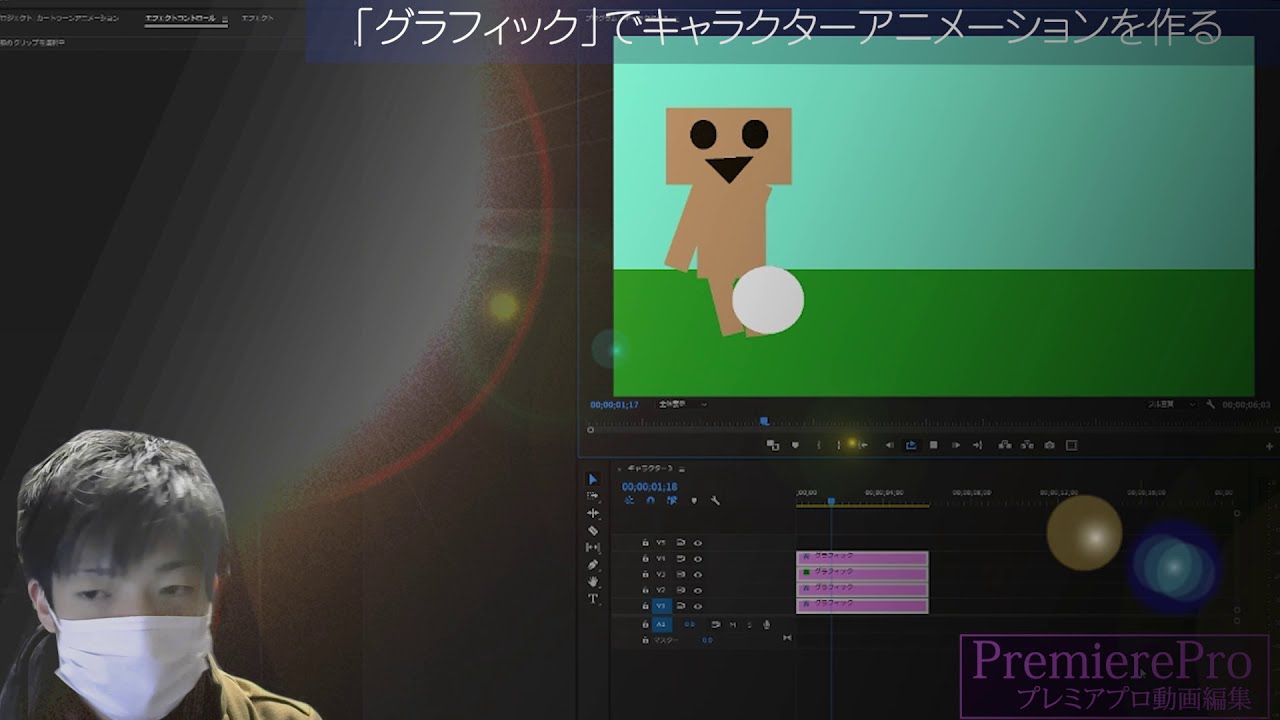Select the Hand tool
The image size is (1280, 720).
[593, 582]
